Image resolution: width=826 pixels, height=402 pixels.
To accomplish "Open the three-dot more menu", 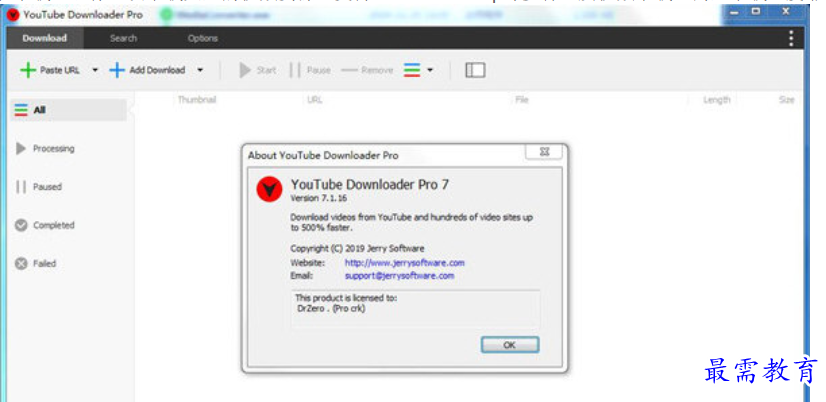I will (x=791, y=38).
